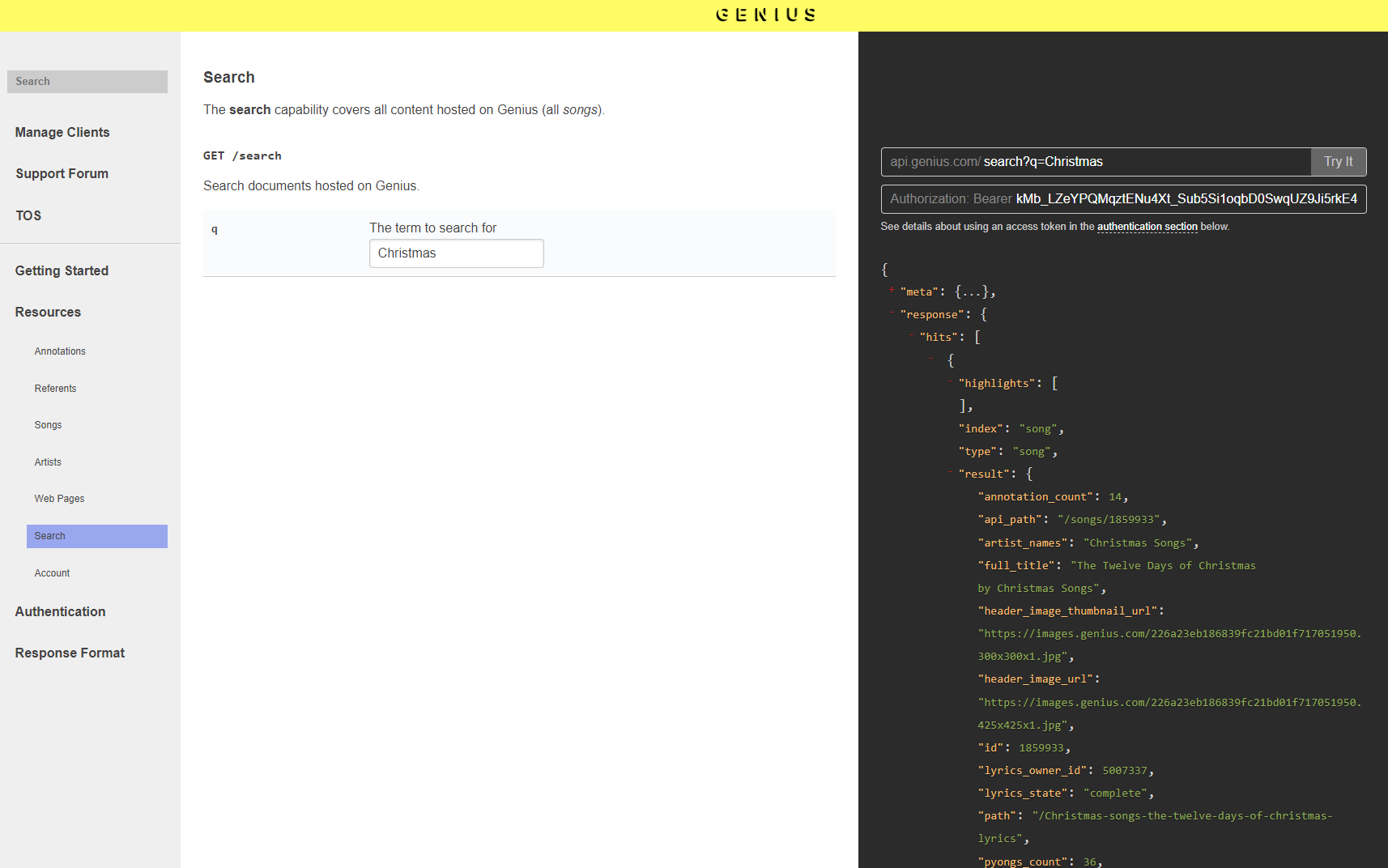Open the authentication section link
The width and height of the screenshot is (1388, 868).
[1147, 227]
